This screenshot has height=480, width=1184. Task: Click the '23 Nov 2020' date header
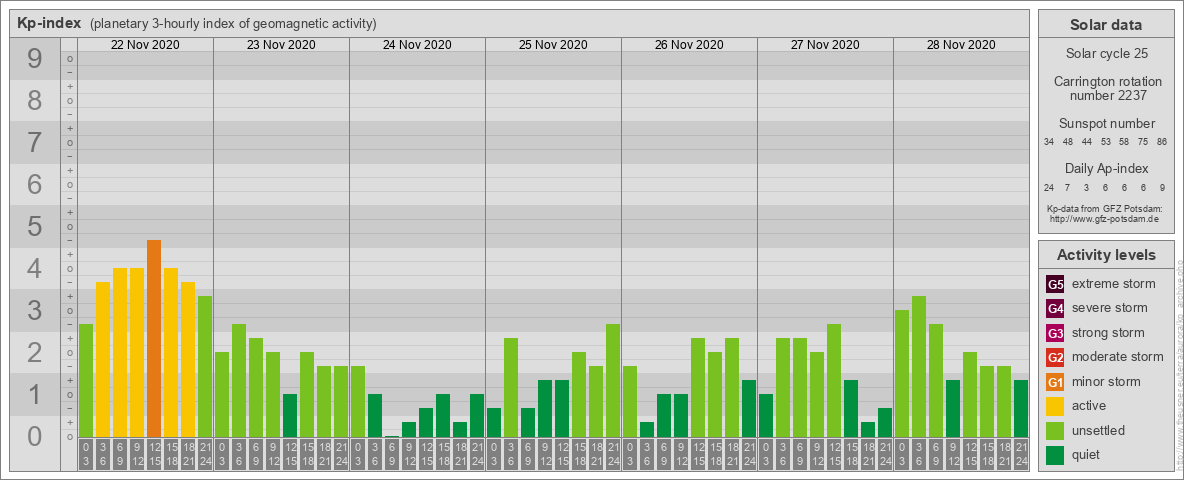(281, 45)
